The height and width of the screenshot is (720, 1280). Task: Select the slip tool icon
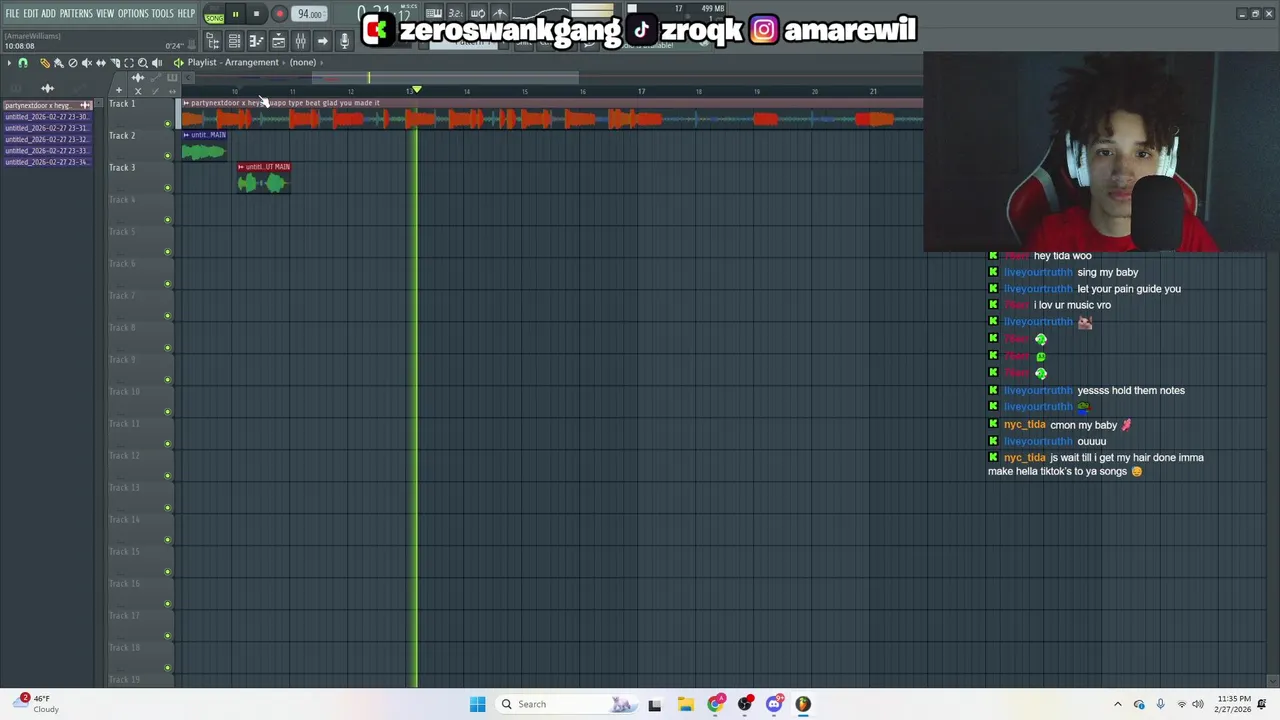click(x=100, y=63)
